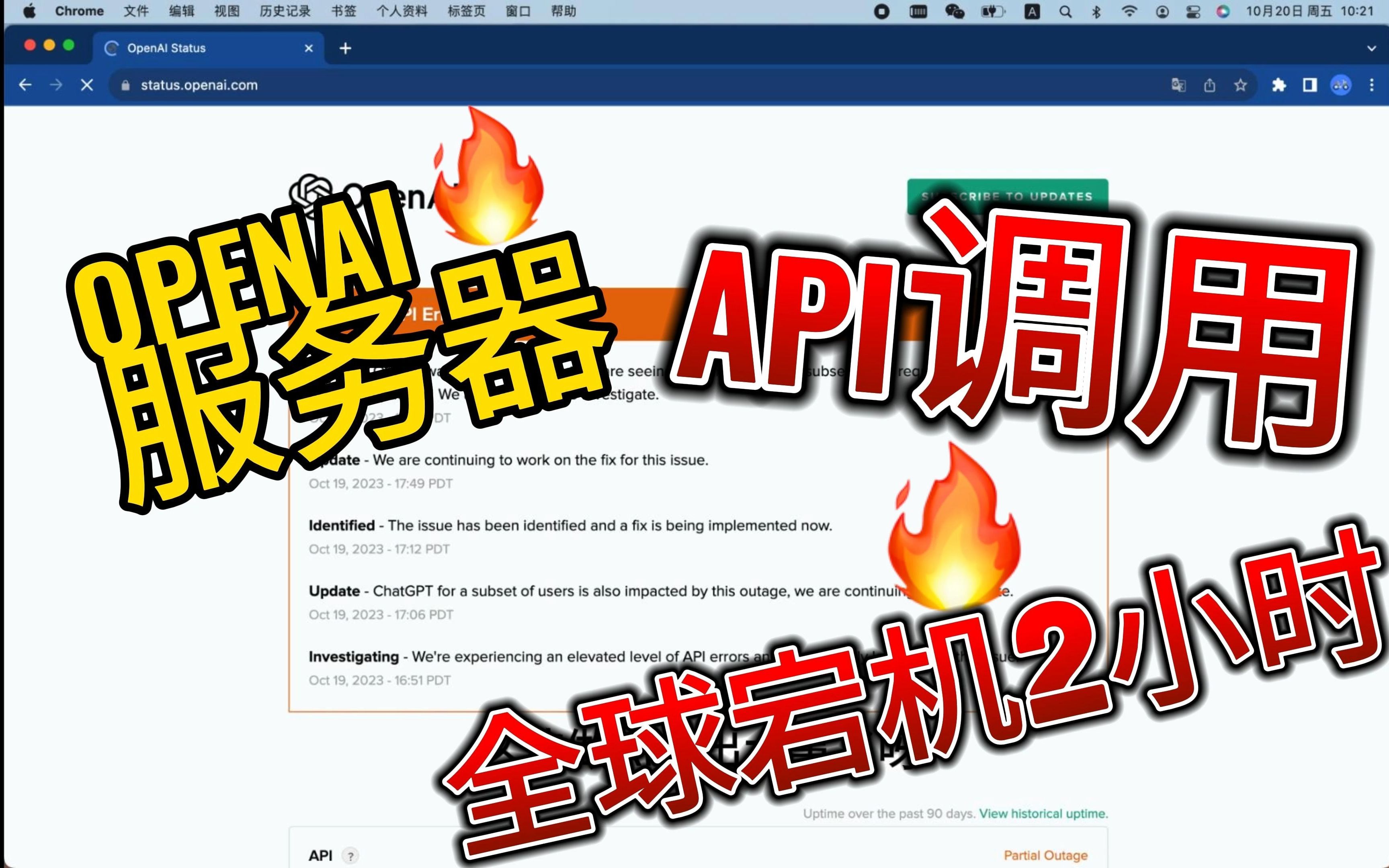Click the status.openai.com address bar

pyautogui.click(x=199, y=85)
